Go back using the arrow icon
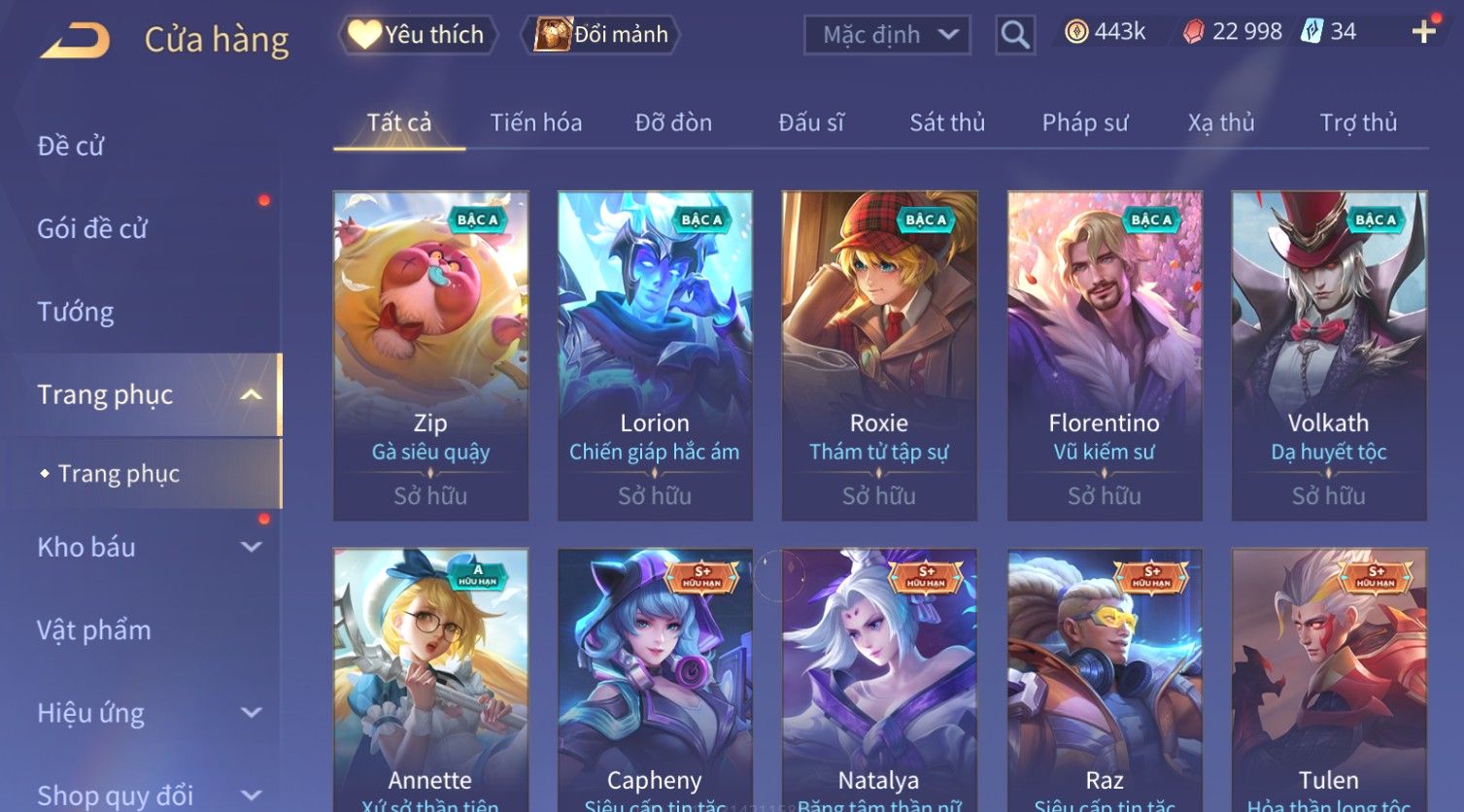Viewport: 1464px width, 812px height. pos(75,40)
